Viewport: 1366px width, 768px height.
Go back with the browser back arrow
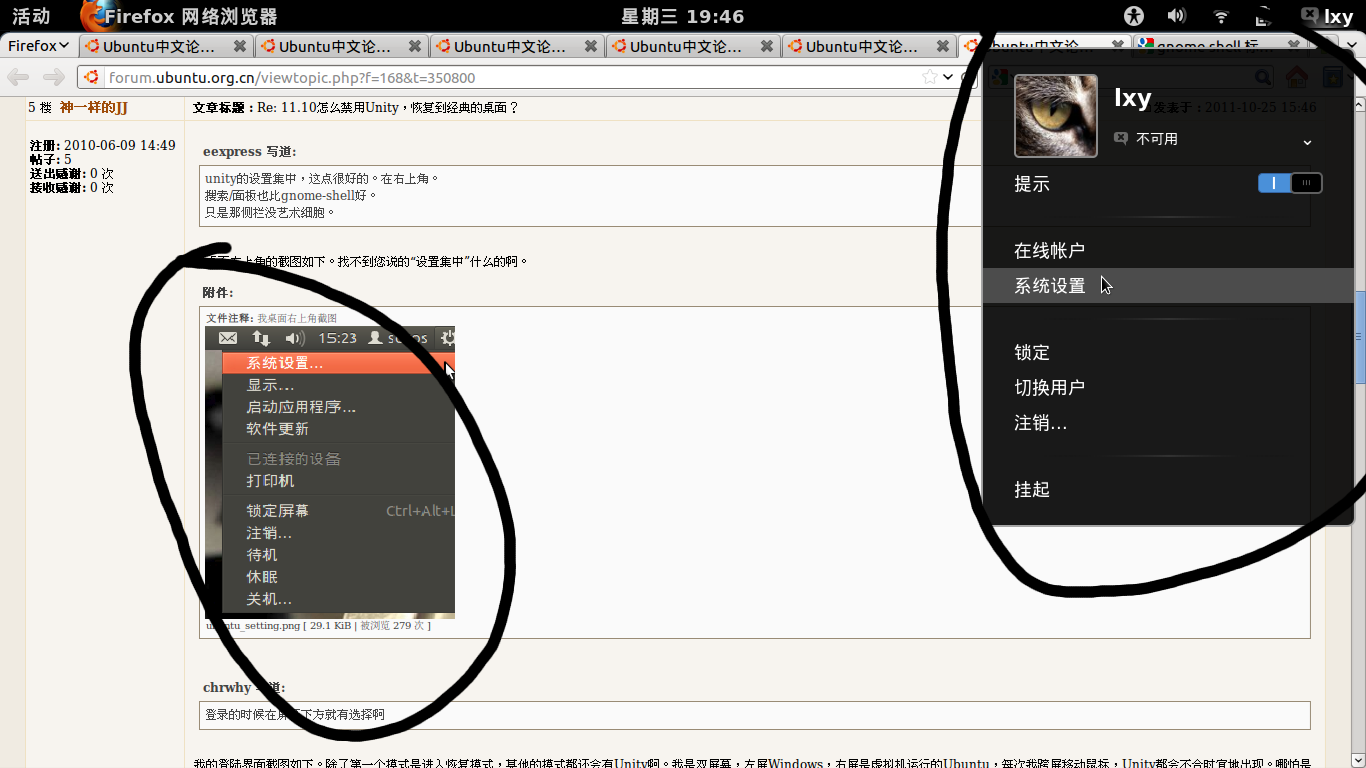(x=17, y=77)
